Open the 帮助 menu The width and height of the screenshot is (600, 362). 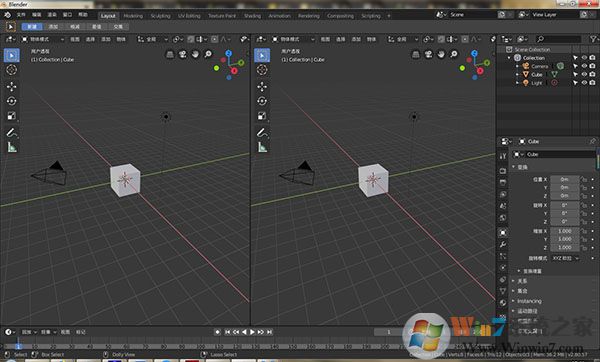point(83,15)
